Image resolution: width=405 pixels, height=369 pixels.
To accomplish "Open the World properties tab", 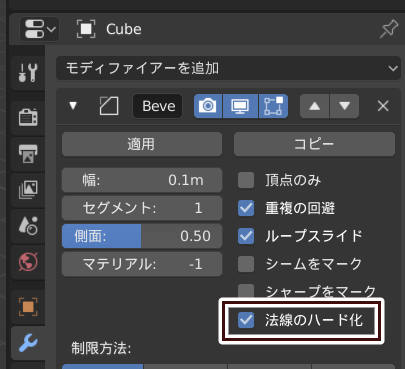I will tap(28, 262).
